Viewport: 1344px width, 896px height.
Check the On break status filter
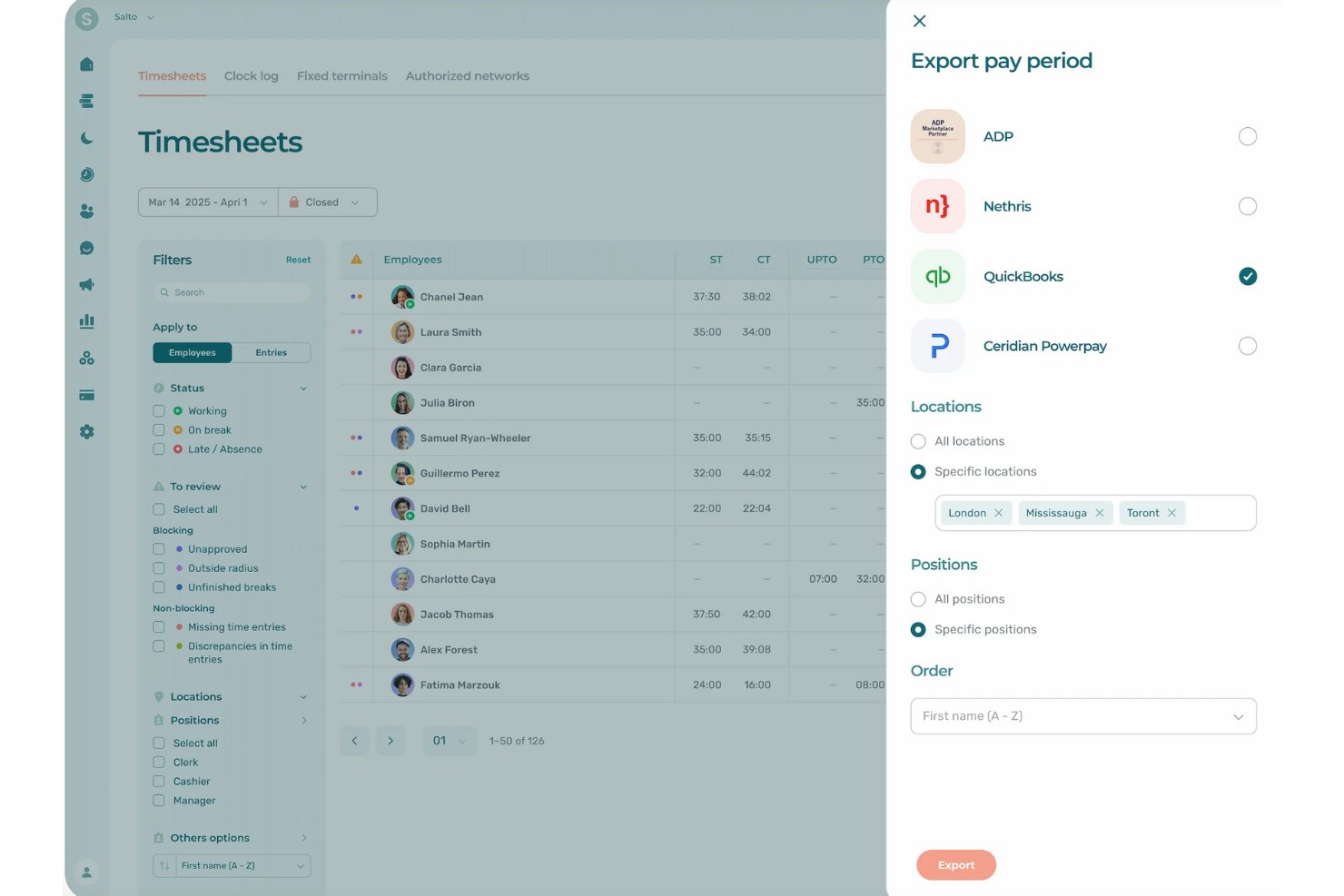[x=159, y=430]
